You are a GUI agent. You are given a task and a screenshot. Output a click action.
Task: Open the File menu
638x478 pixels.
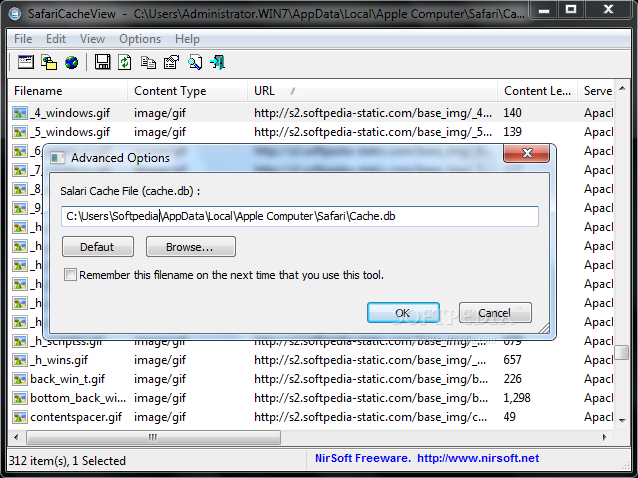point(23,39)
